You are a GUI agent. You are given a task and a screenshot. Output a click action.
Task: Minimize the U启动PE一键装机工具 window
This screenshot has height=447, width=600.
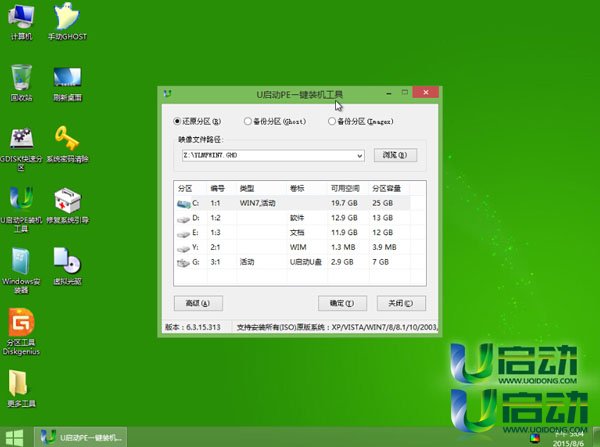coord(389,93)
